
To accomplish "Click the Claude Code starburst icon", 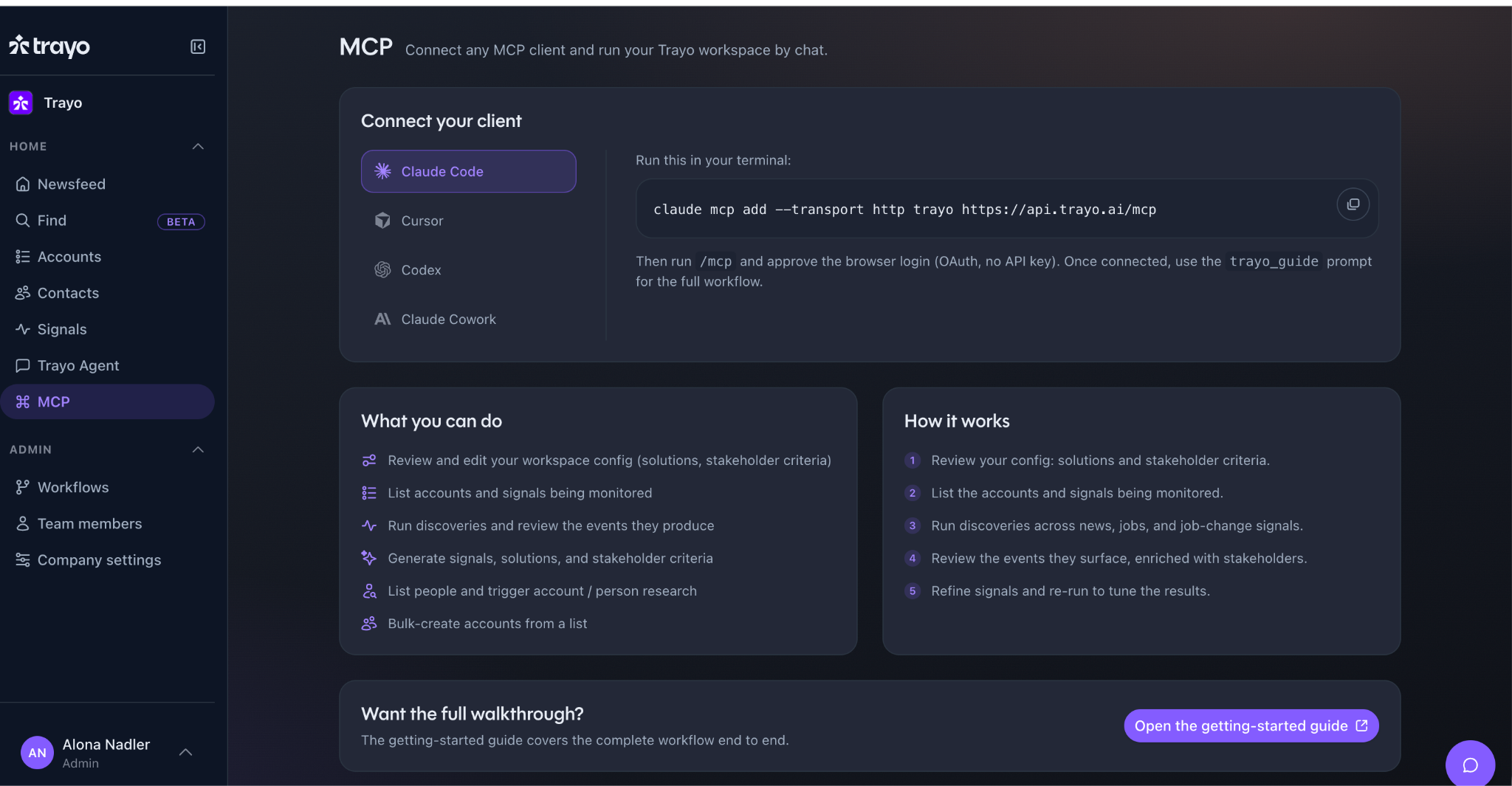I will click(382, 171).
